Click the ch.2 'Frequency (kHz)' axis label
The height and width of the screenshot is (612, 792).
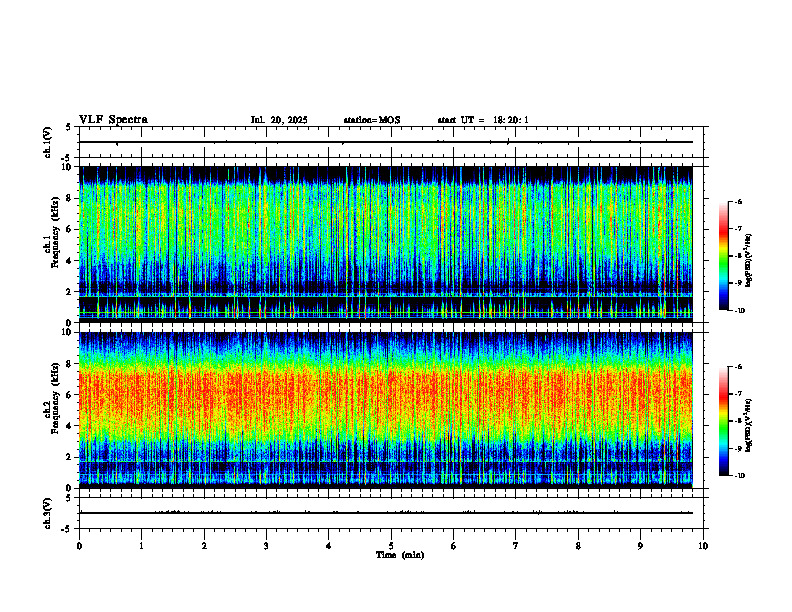pos(55,398)
